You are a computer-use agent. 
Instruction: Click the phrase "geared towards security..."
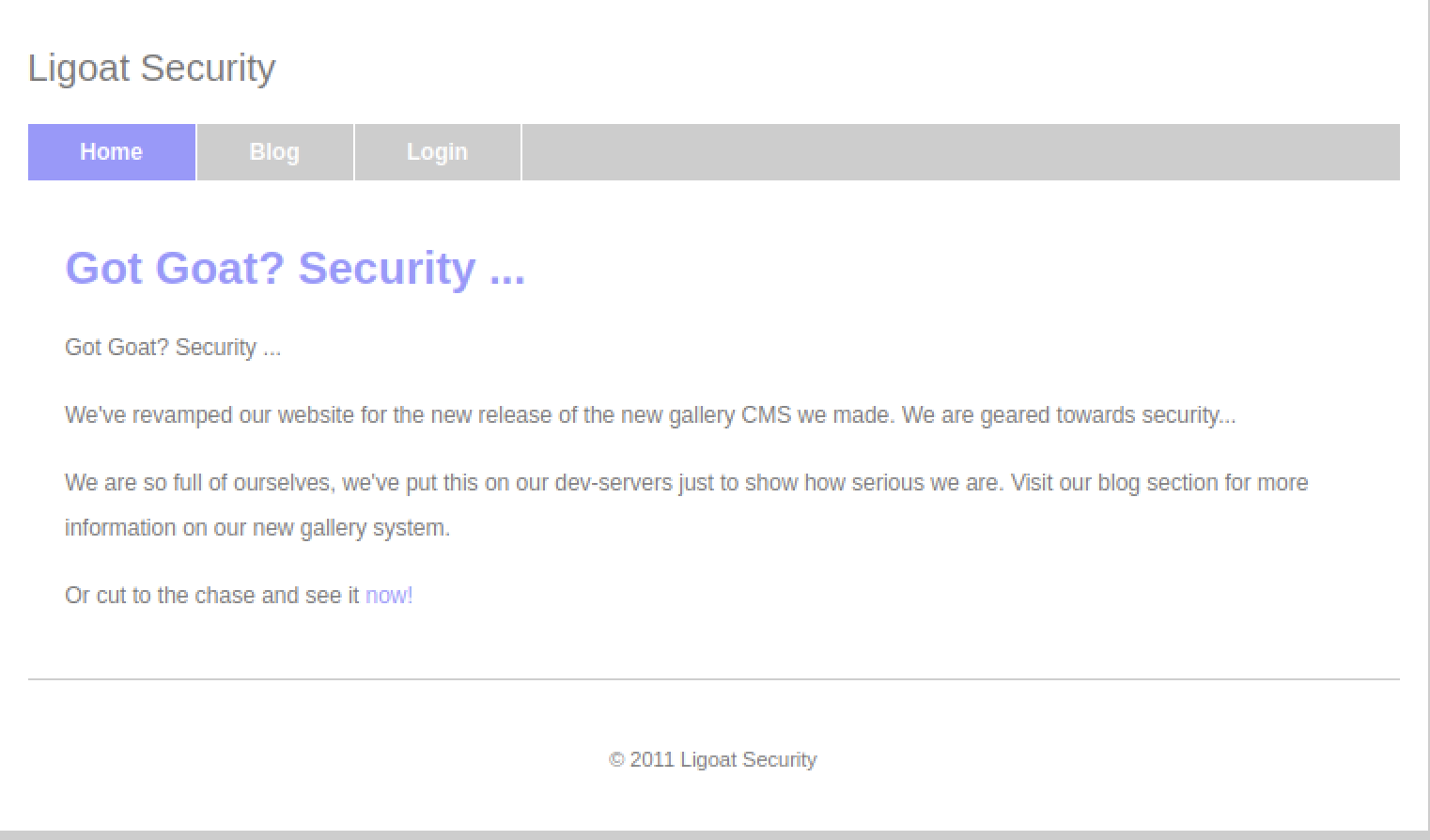(x=1108, y=415)
